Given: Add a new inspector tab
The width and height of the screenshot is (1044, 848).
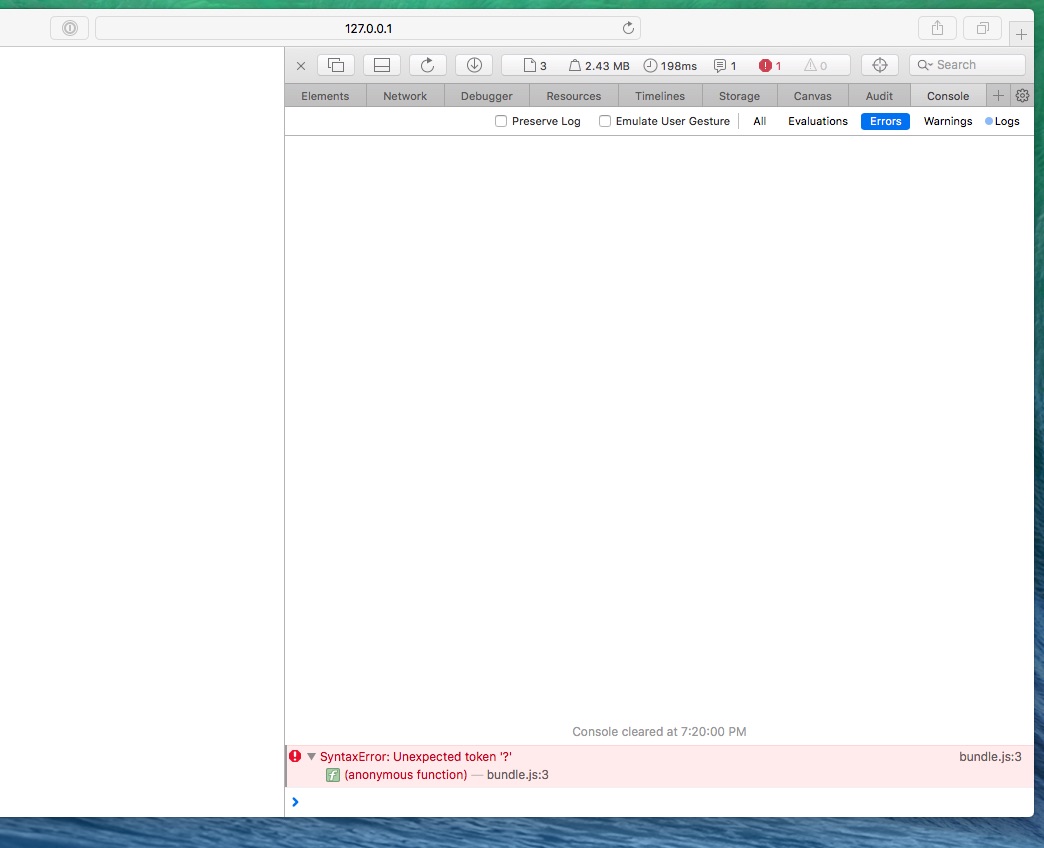Looking at the screenshot, I should (x=998, y=96).
